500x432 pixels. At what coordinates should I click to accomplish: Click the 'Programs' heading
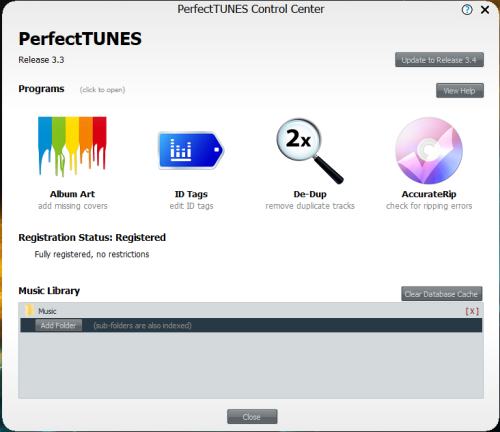(41, 89)
